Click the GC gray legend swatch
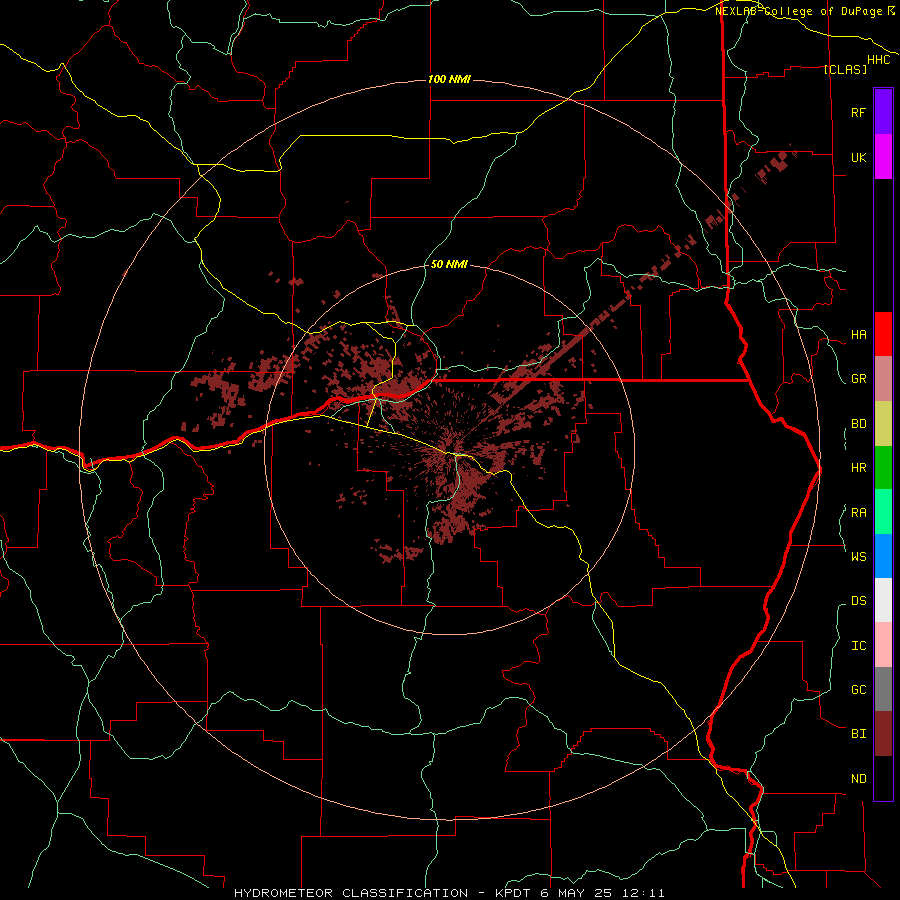 coord(883,689)
